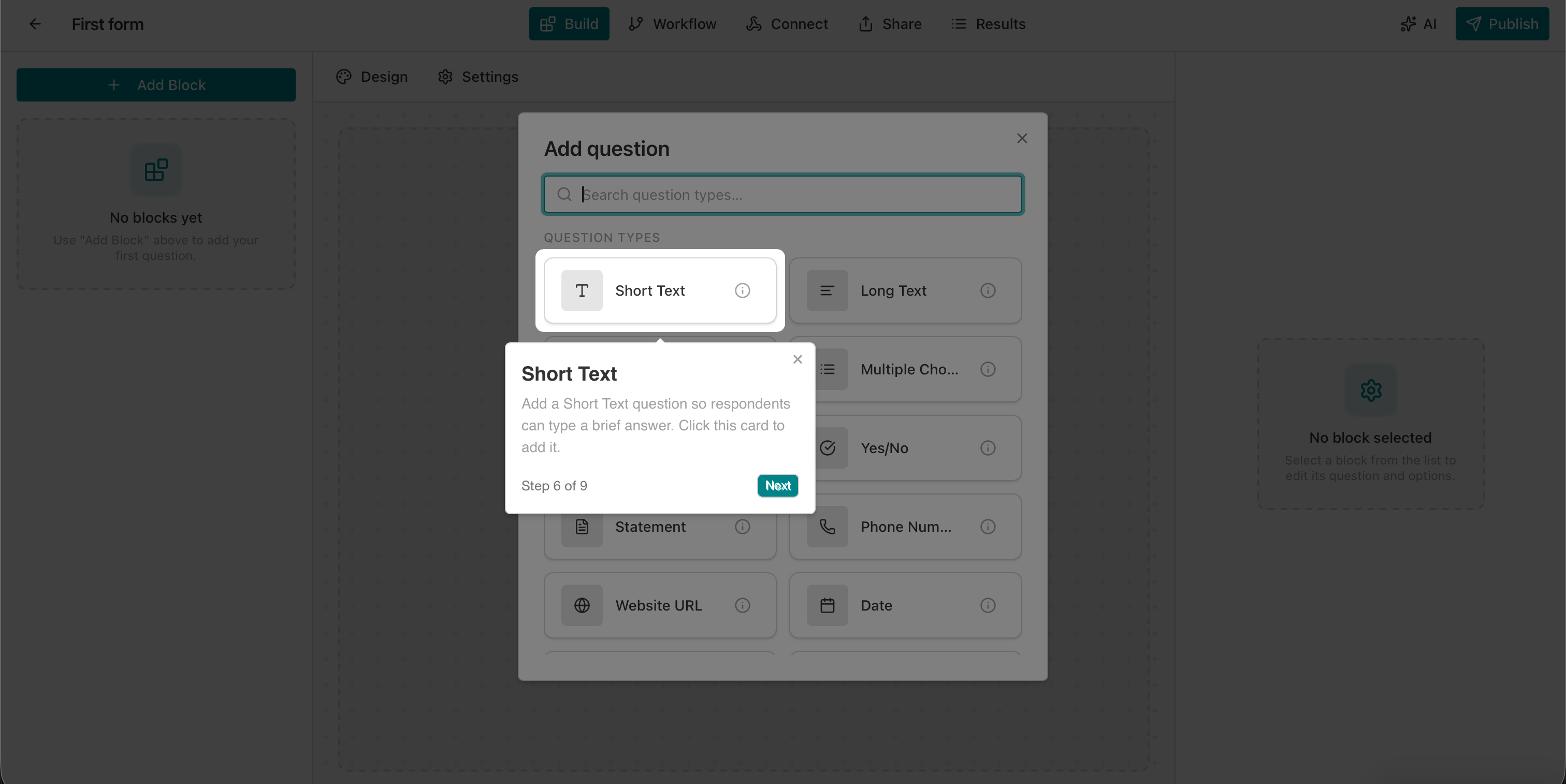Select the Long Text question type icon
The width and height of the screenshot is (1566, 784).
(x=828, y=291)
